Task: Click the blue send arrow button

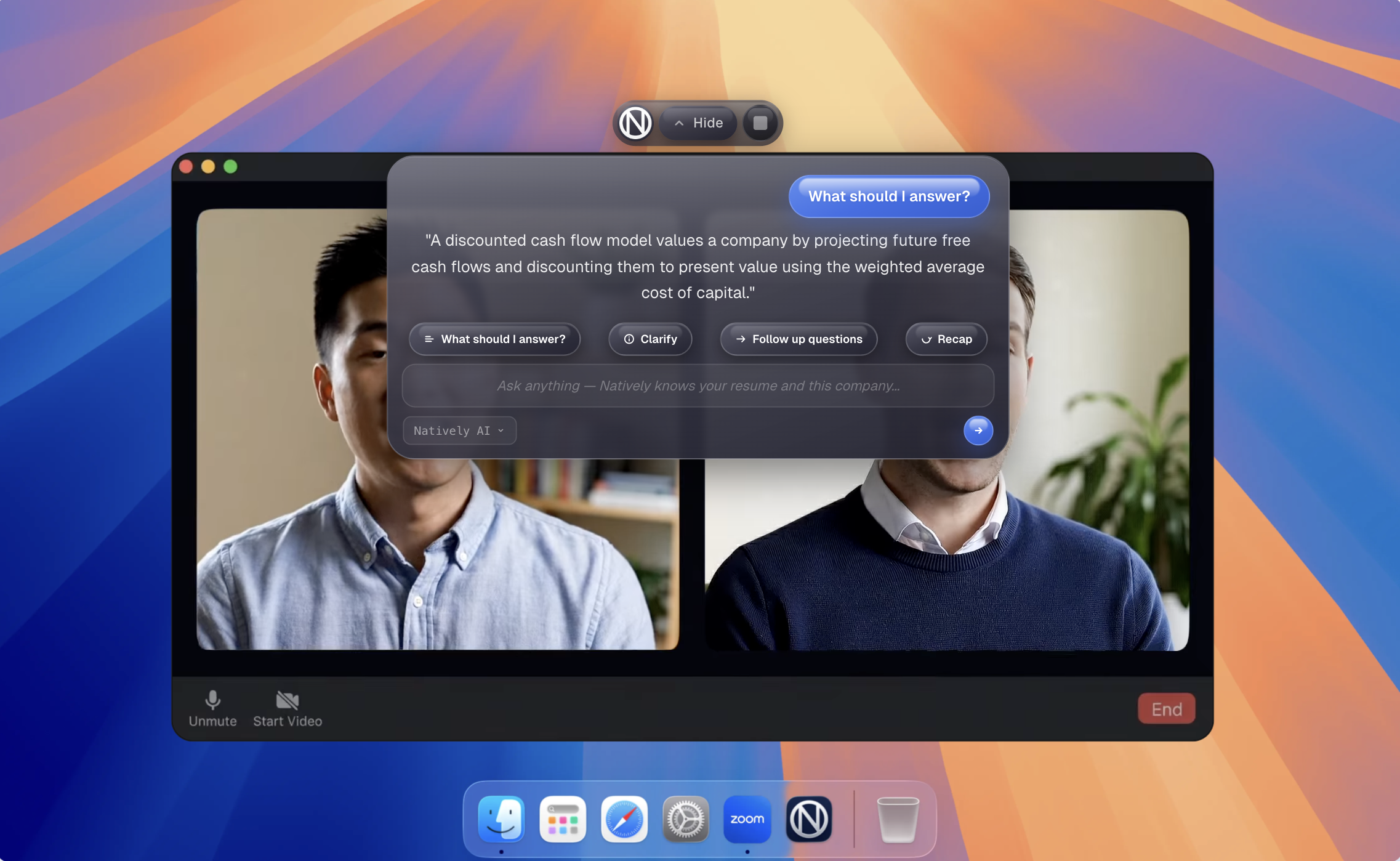Action: [x=978, y=430]
